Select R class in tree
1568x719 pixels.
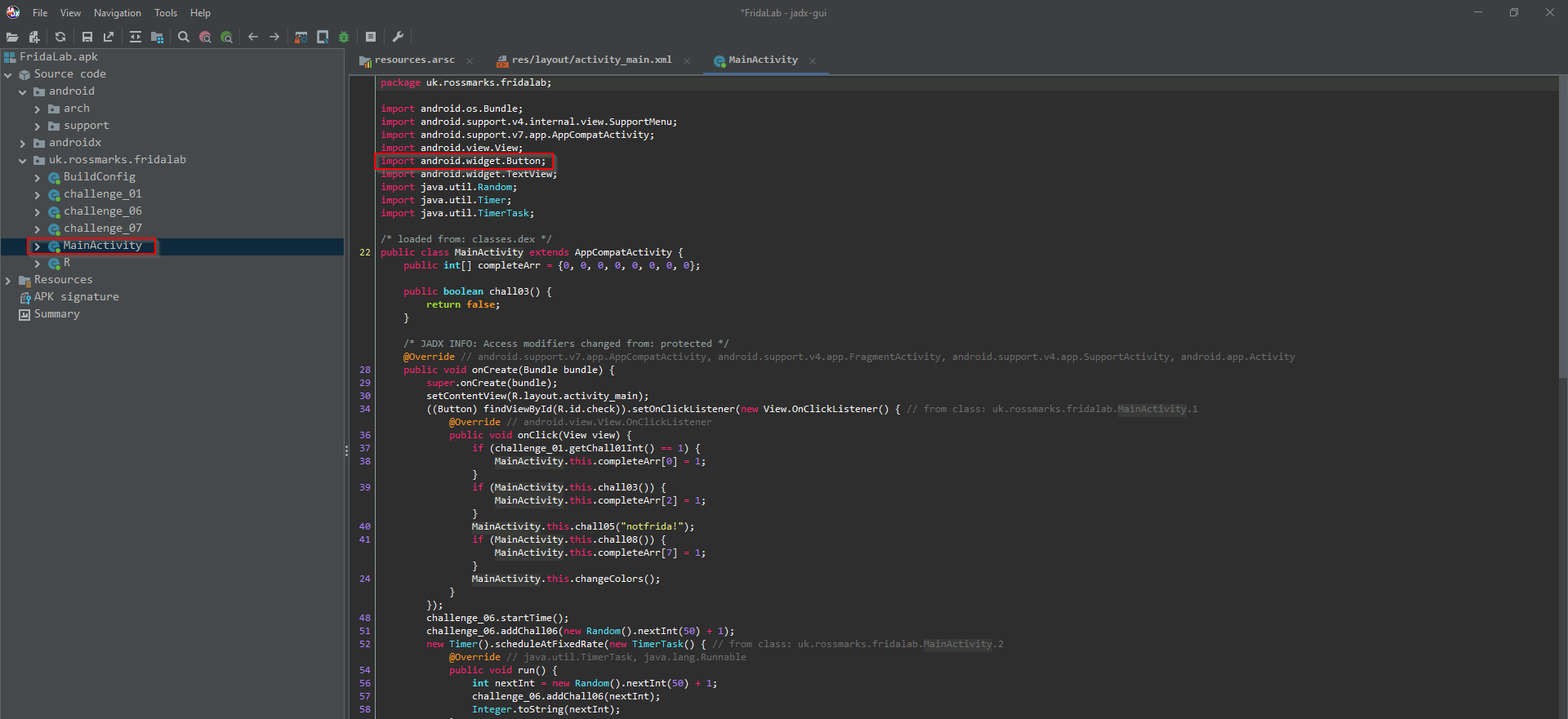point(67,263)
